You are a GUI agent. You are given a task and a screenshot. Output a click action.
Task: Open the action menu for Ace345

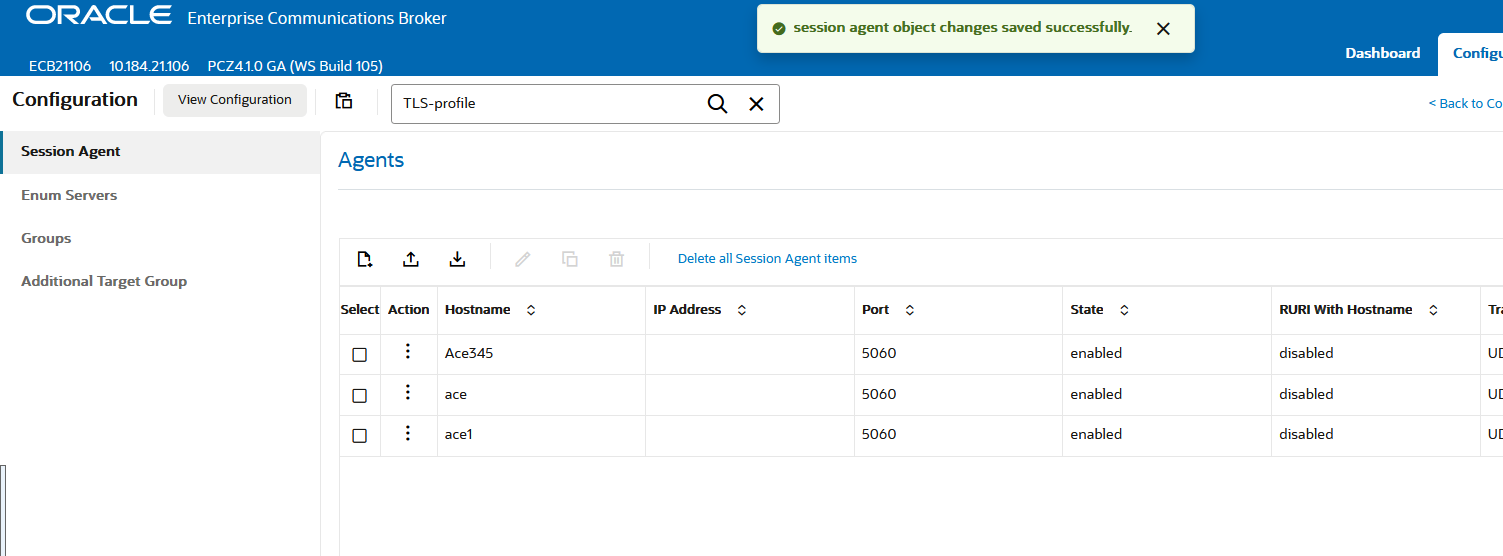point(408,351)
